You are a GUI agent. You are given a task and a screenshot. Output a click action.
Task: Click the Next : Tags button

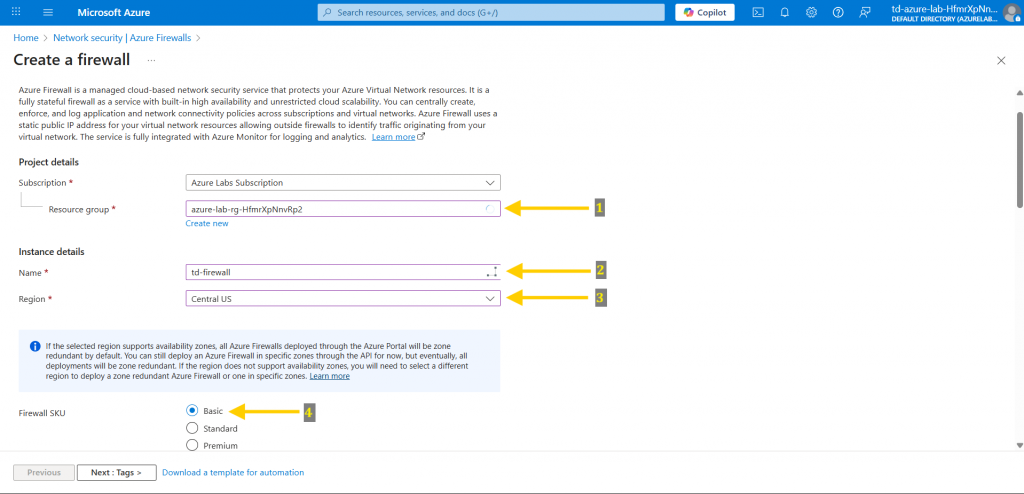tap(117, 472)
